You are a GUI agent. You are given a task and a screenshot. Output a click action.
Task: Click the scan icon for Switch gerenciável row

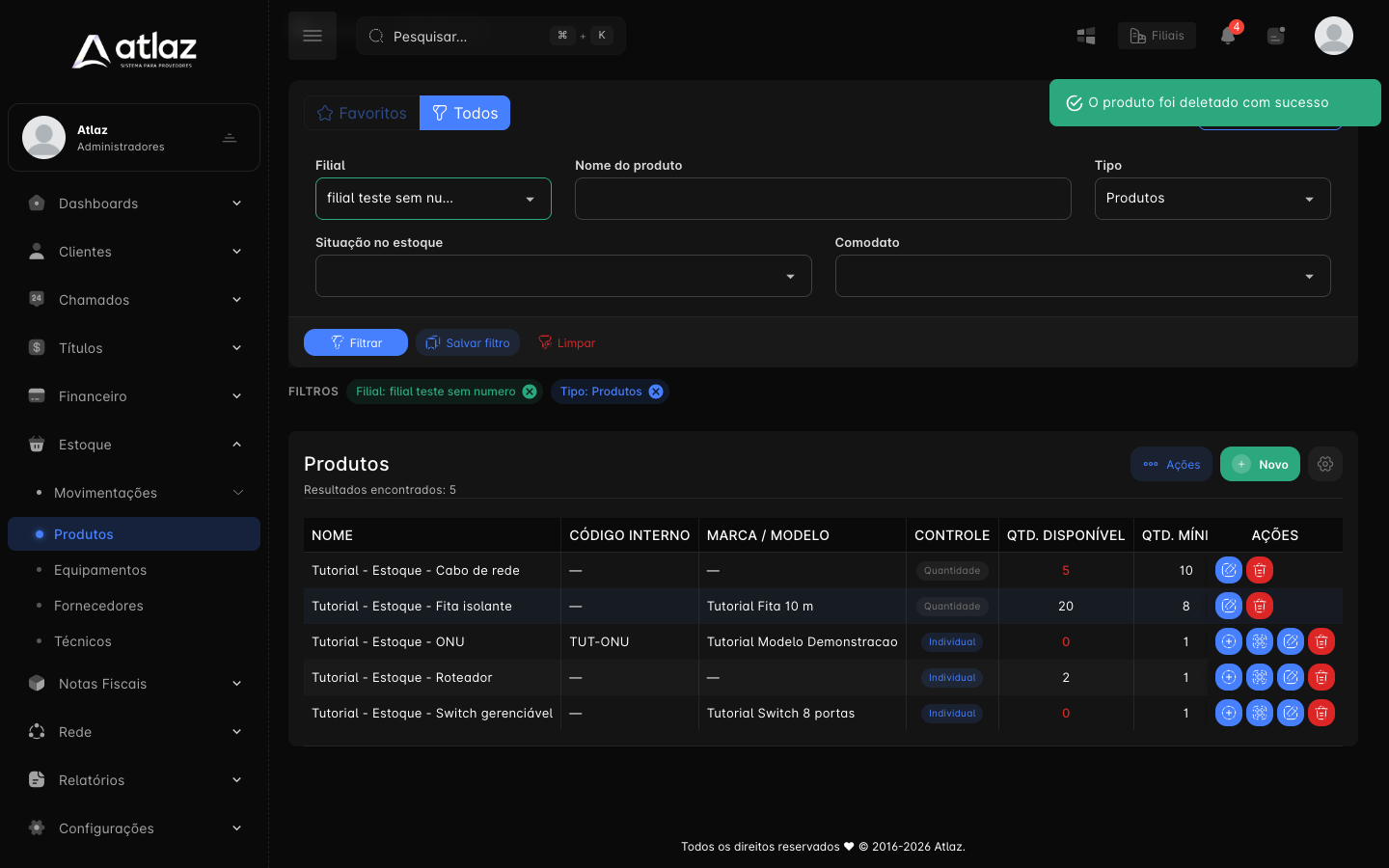(x=1260, y=713)
